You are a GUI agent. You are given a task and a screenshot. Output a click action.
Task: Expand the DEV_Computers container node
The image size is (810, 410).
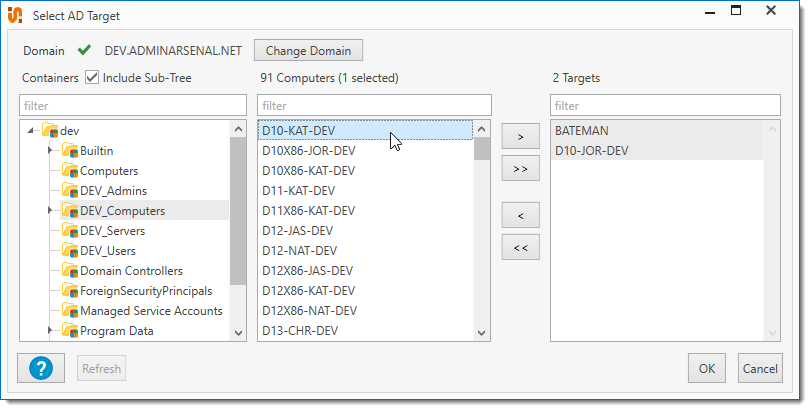coord(50,210)
